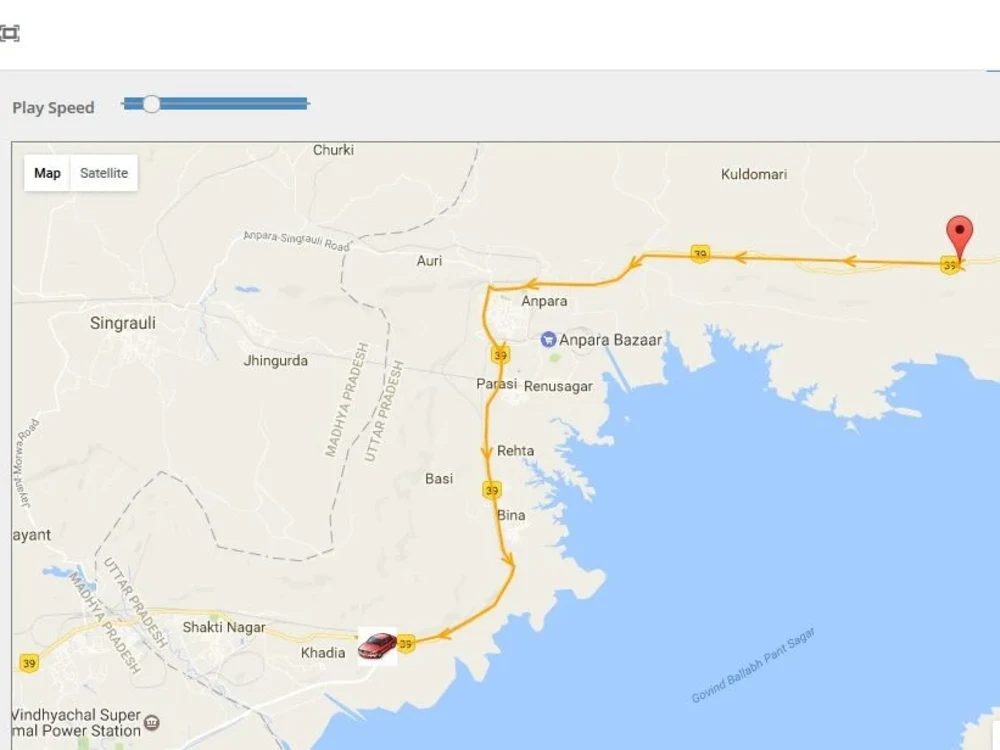
Task: Click the Renusagar label
Action: click(x=558, y=386)
